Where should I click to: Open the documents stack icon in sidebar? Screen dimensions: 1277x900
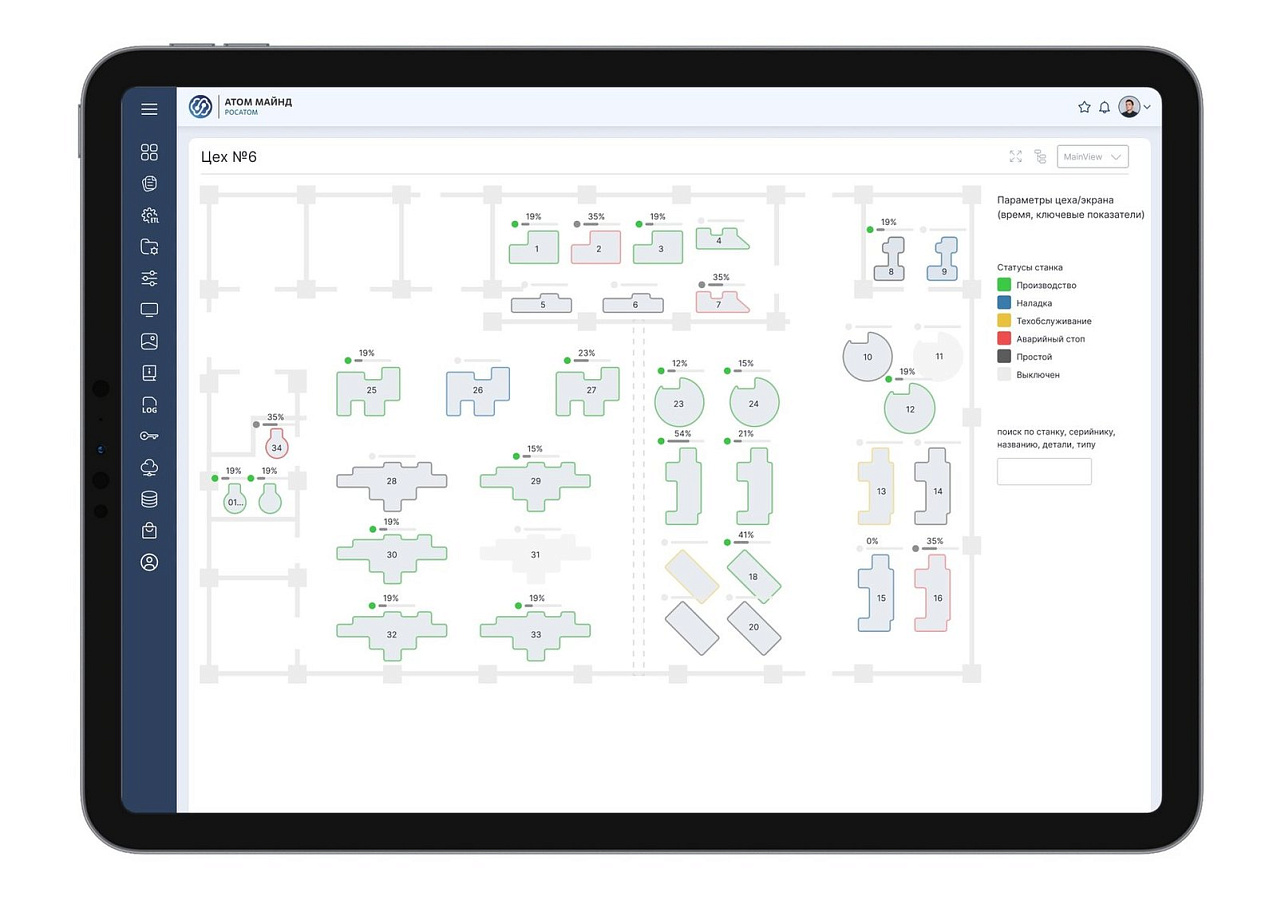pos(149,184)
